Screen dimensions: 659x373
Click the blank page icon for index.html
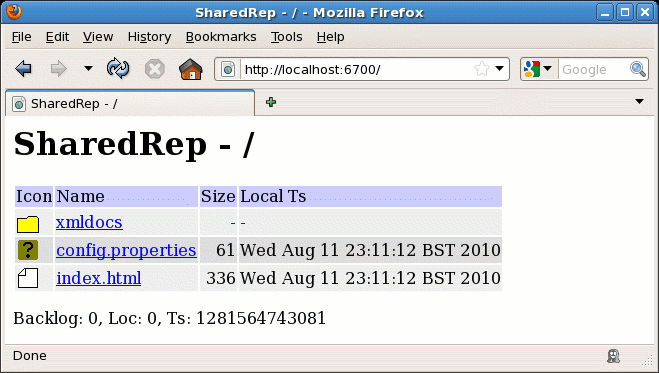coord(28,278)
